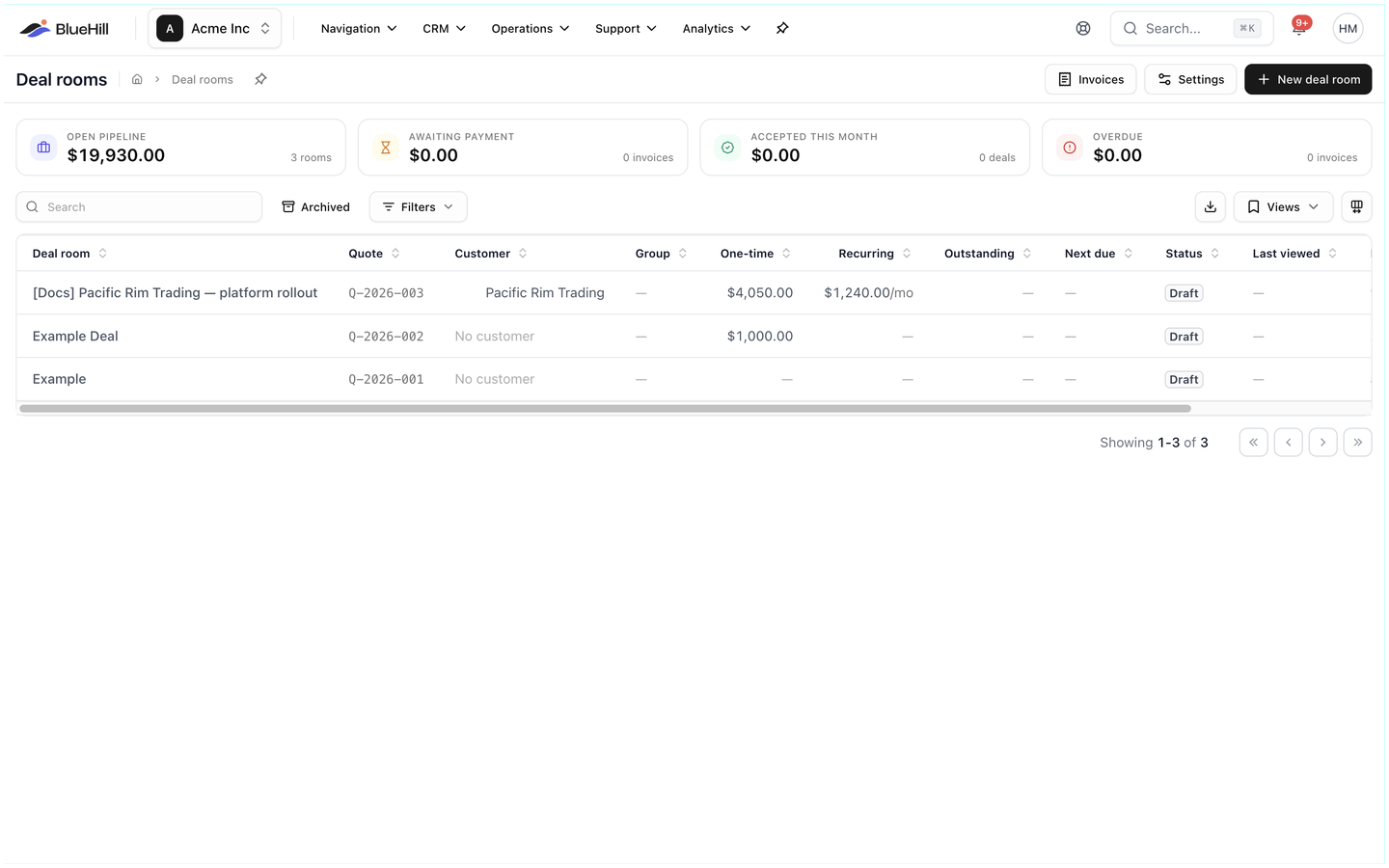The width and height of the screenshot is (1389, 868).
Task: Create a New deal room
Action: [1308, 80]
